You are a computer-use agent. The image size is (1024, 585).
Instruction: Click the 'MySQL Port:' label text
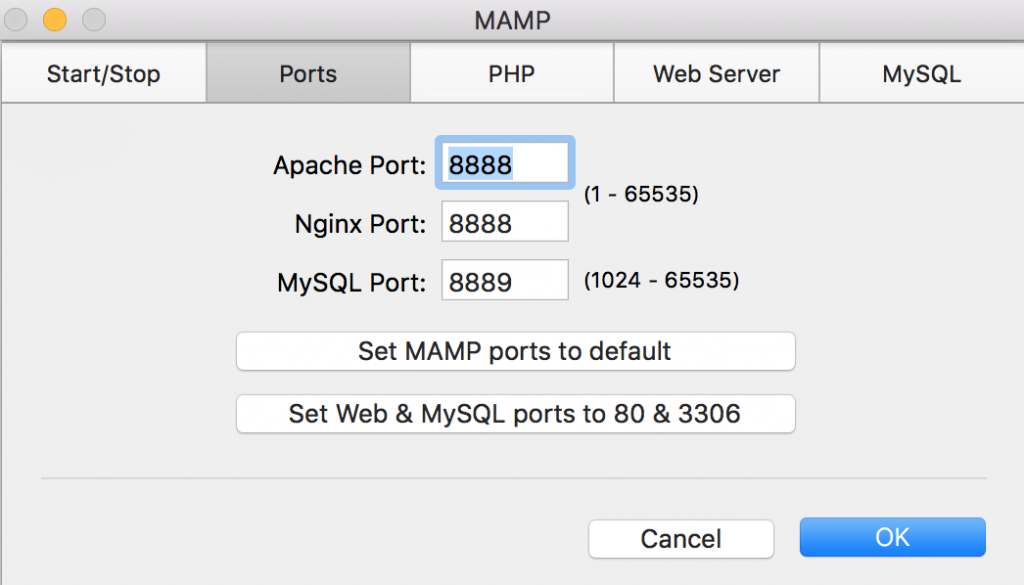tap(352, 283)
